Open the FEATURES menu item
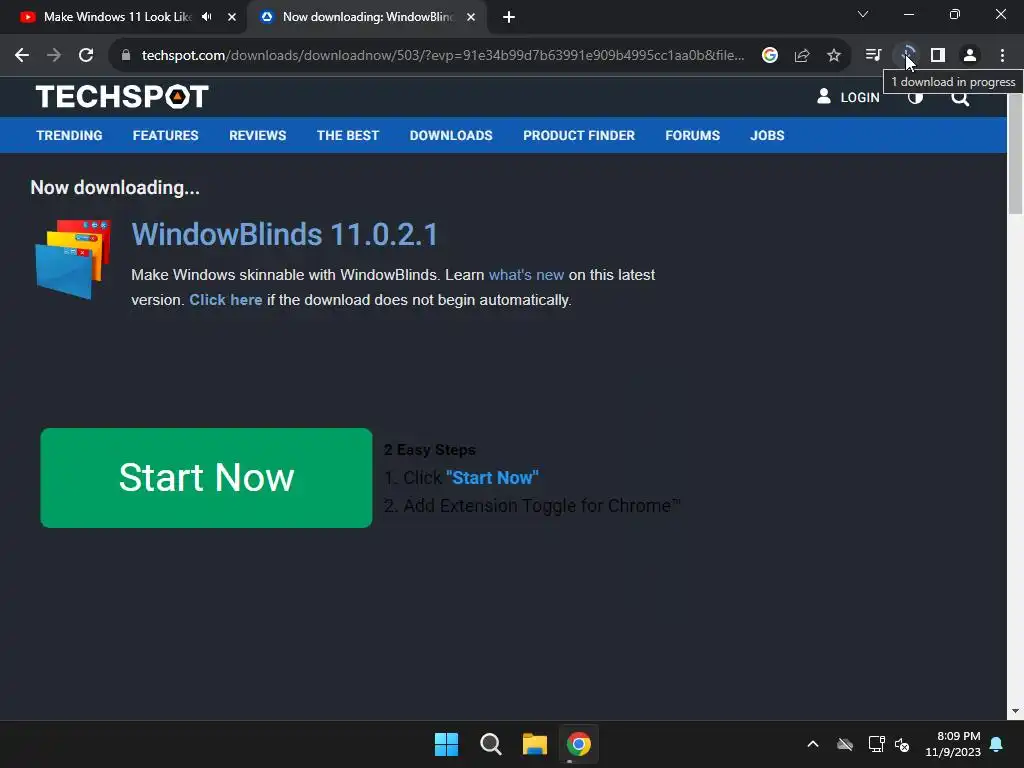This screenshot has width=1024, height=768. point(165,135)
